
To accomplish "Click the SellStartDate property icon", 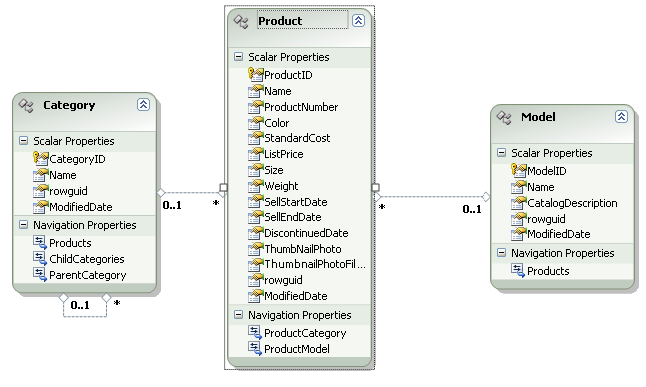I will [x=255, y=202].
